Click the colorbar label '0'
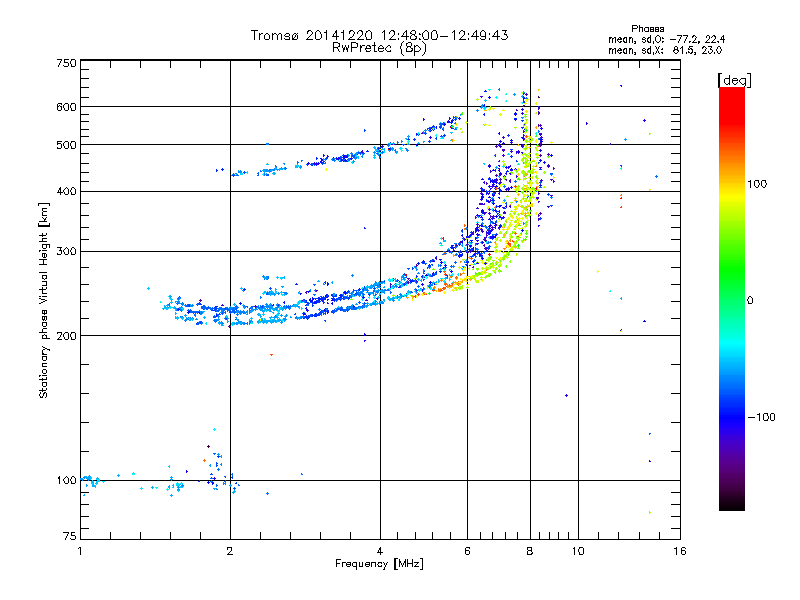 click(750, 301)
